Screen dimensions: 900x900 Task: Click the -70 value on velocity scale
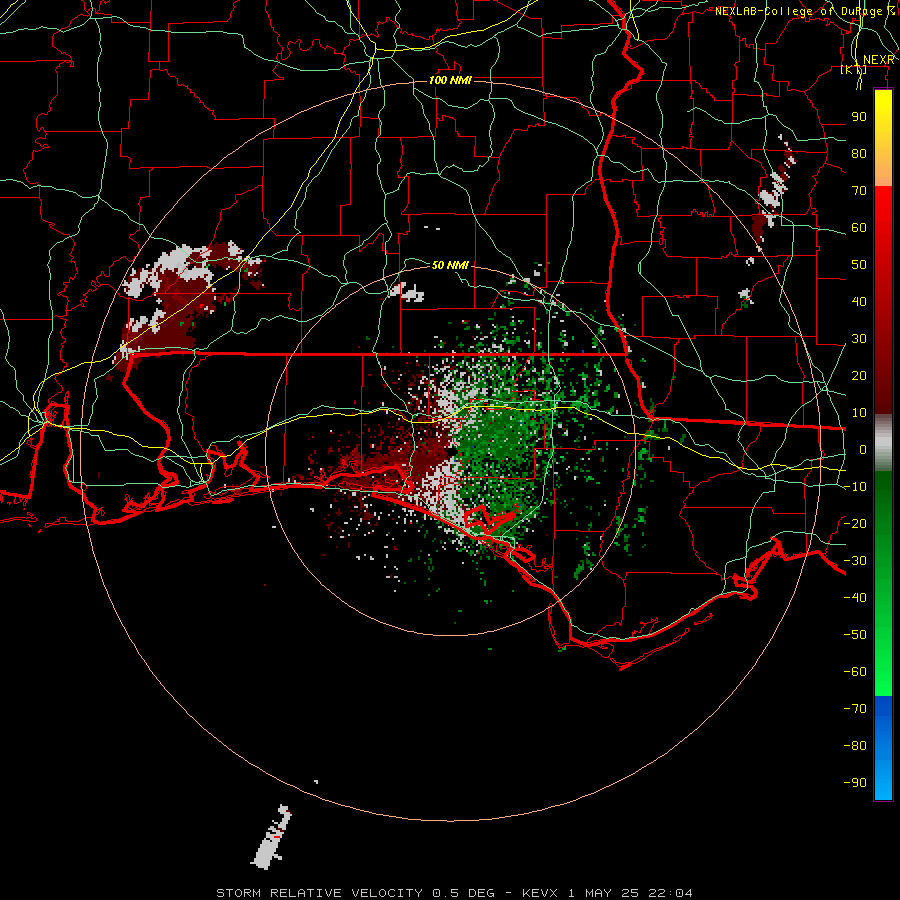855,708
